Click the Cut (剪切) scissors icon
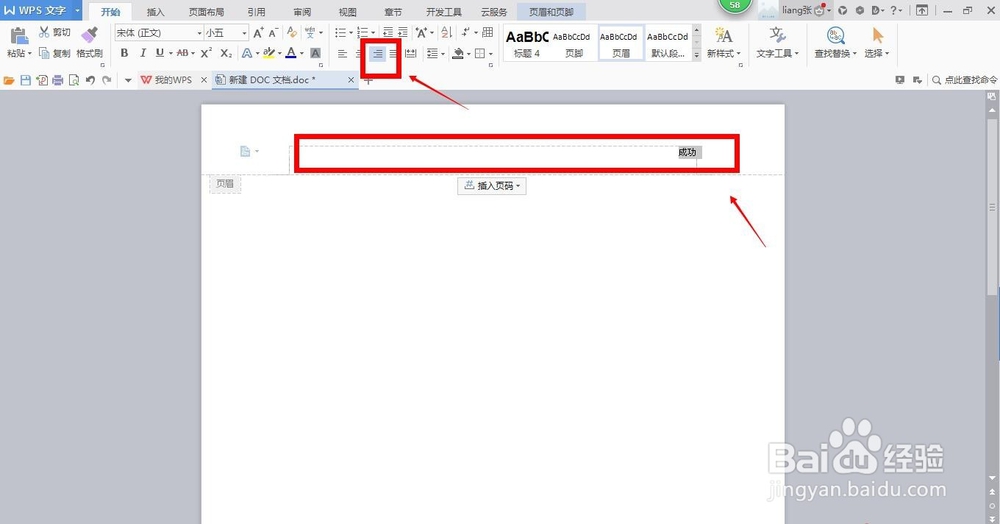Screen dimensions: 1000x524 (x=44, y=32)
